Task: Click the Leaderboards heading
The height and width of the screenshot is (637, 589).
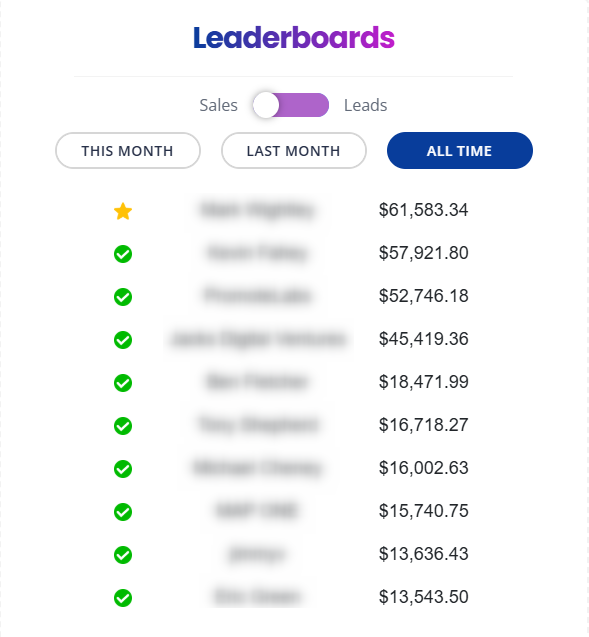Action: click(x=294, y=38)
